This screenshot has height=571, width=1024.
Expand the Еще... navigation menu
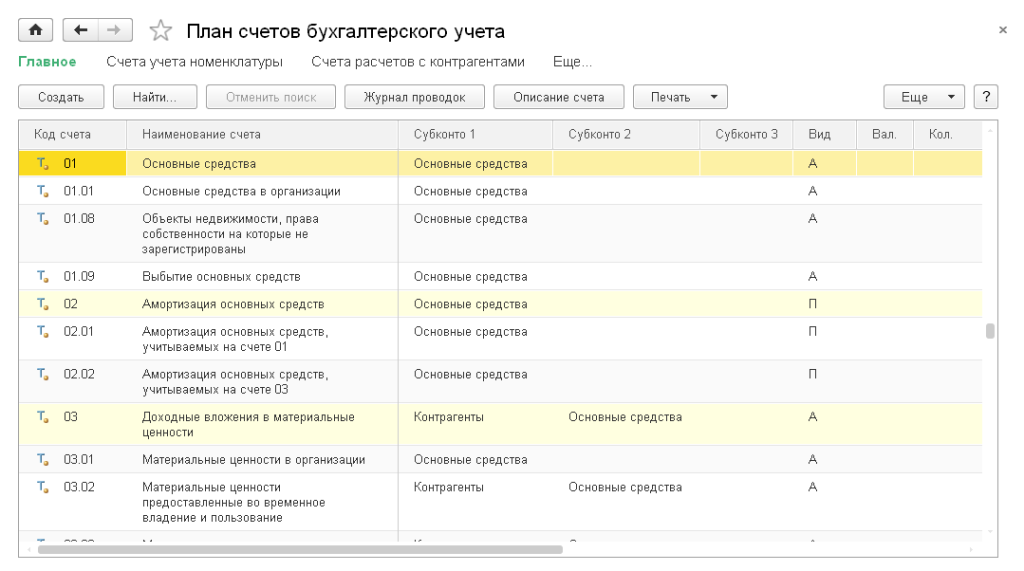[572, 62]
